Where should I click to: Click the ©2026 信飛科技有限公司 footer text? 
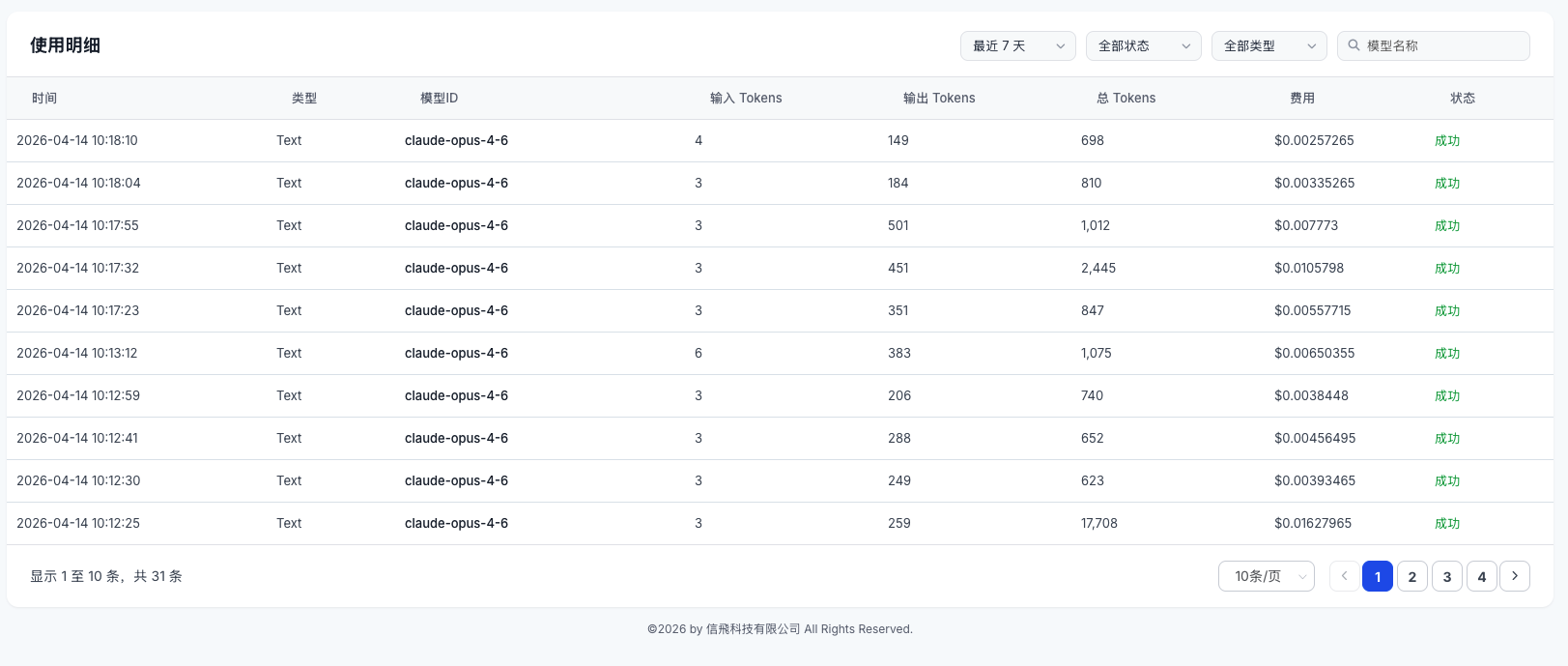click(x=780, y=629)
